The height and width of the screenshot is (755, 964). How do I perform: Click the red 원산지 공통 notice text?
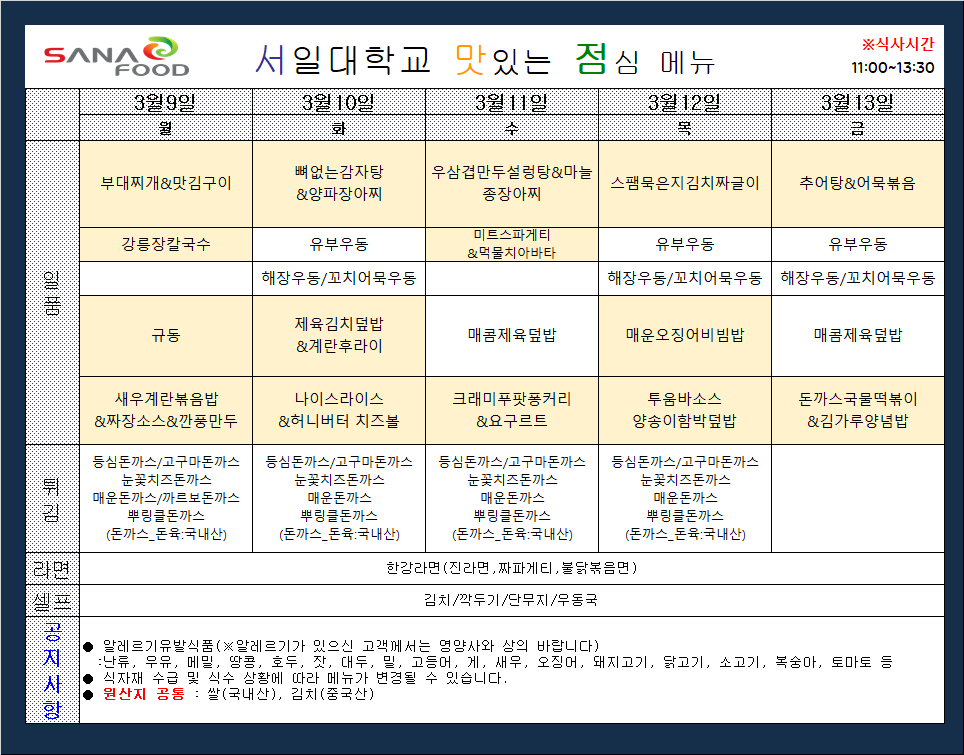tap(144, 693)
